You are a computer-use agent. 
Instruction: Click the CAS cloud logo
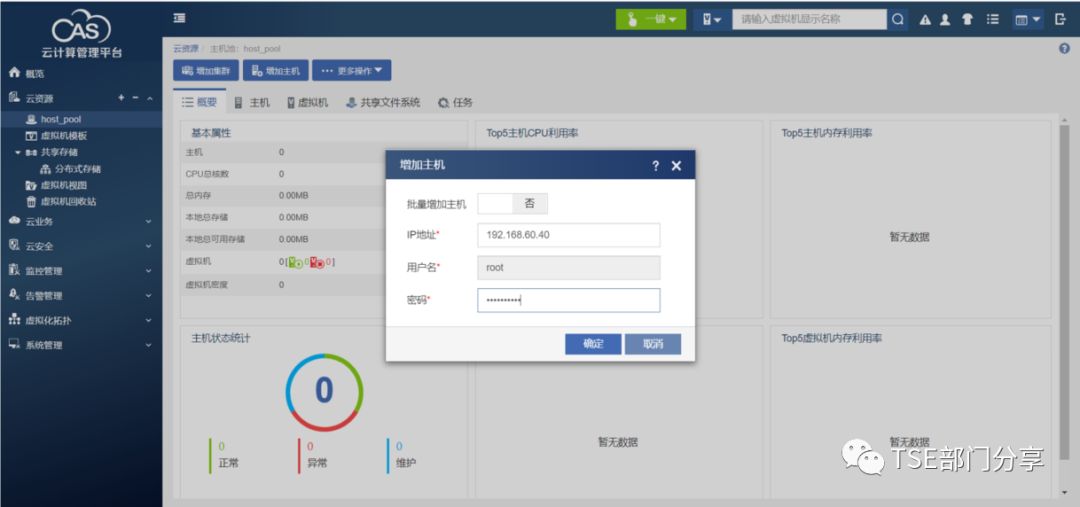[81, 28]
